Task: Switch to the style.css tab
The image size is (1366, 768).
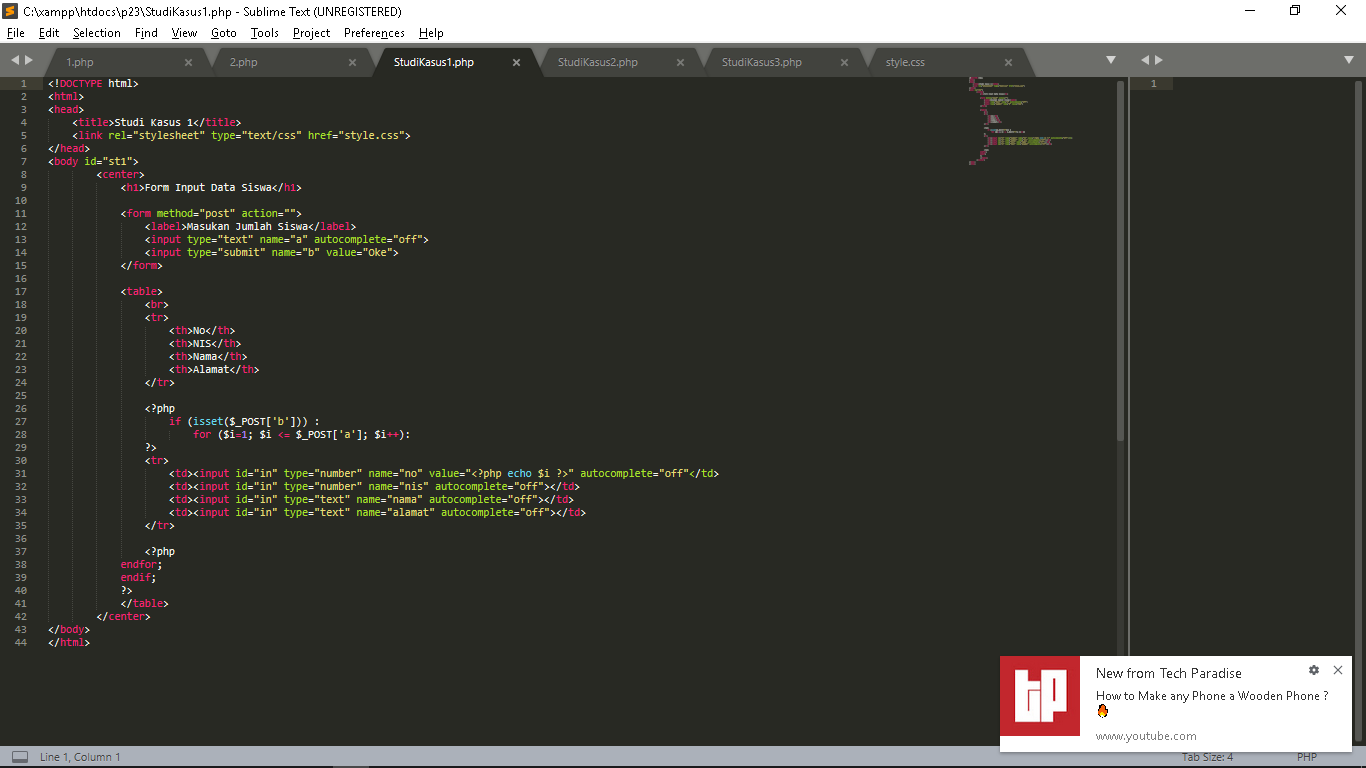Action: [904, 61]
